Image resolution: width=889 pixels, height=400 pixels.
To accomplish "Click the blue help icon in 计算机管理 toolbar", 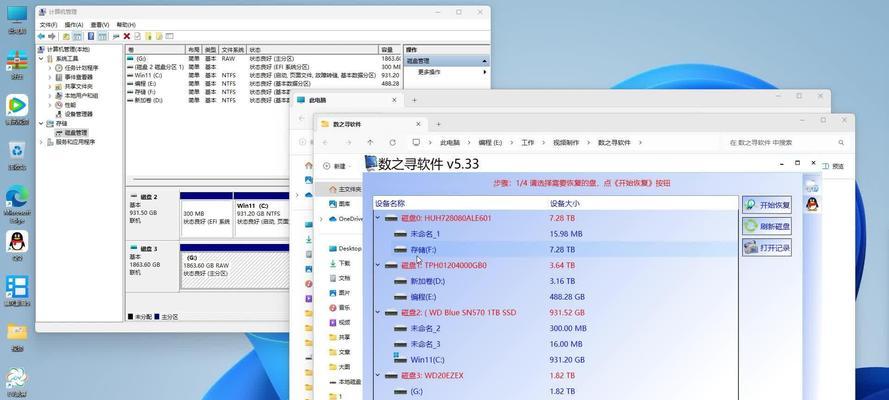I will click(x=91, y=36).
